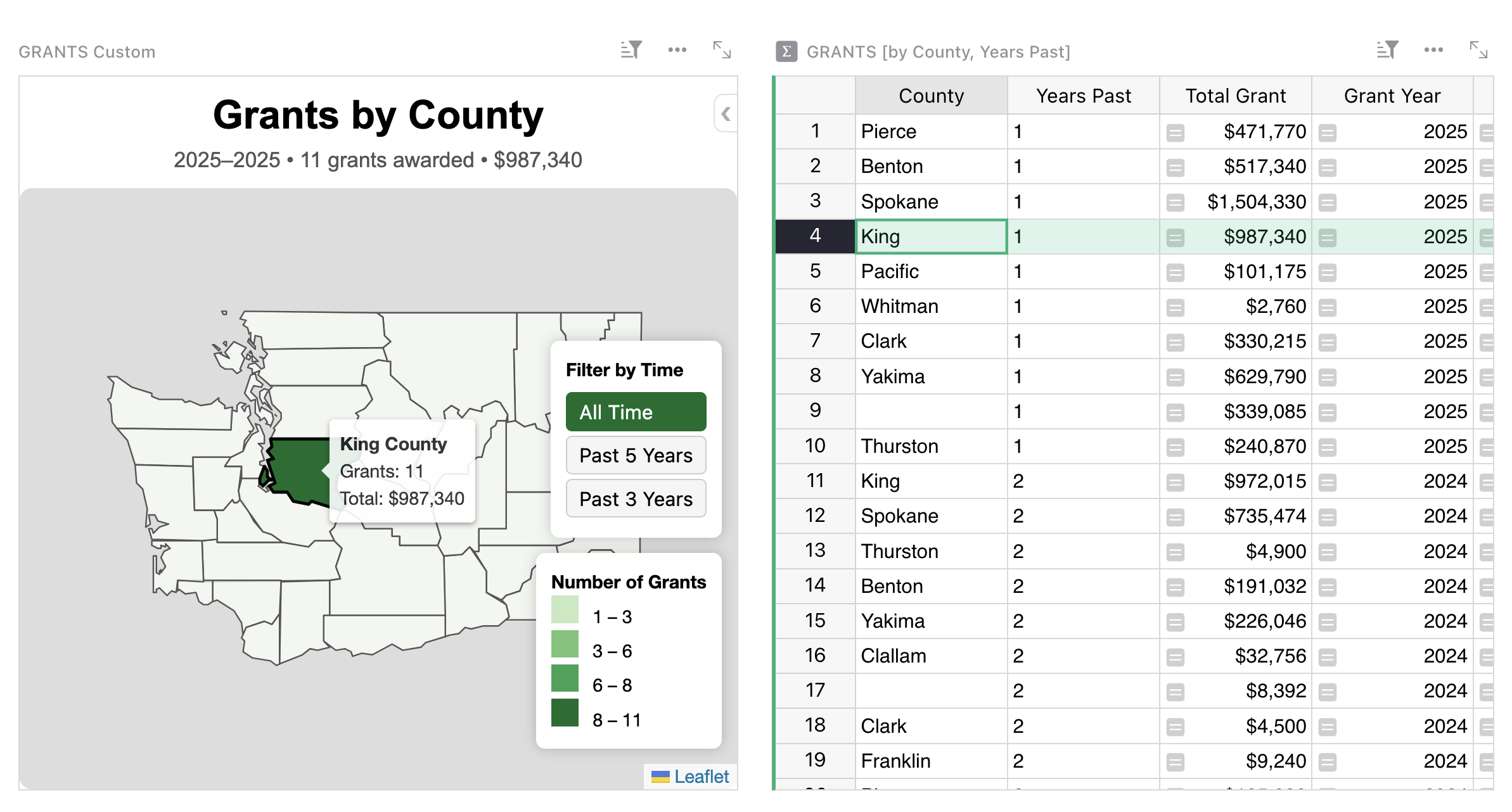Viewport: 1512px width, 812px height.
Task: Click the Total Grant column header
Action: tap(1235, 96)
